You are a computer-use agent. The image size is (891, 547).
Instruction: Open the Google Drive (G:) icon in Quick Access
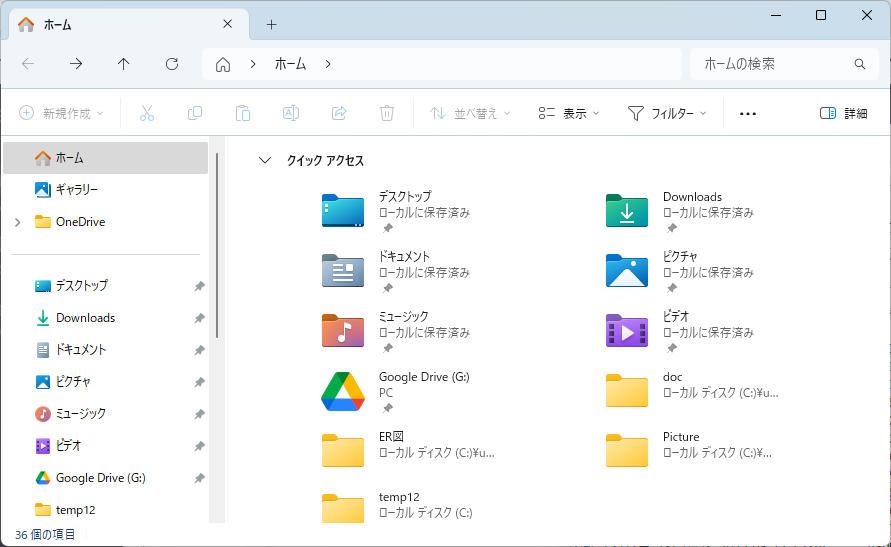(x=343, y=391)
